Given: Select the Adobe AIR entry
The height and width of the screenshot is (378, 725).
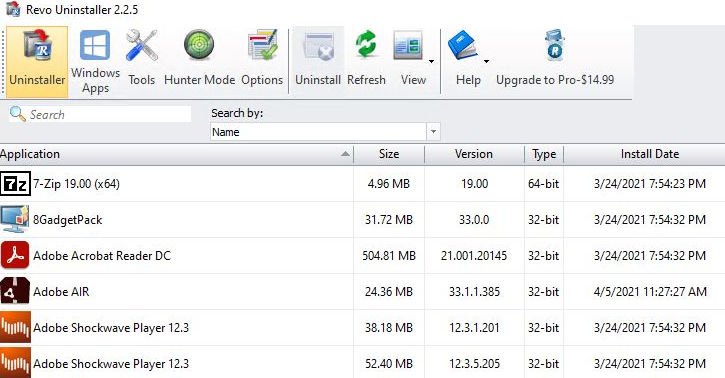Looking at the screenshot, I should click(362, 292).
